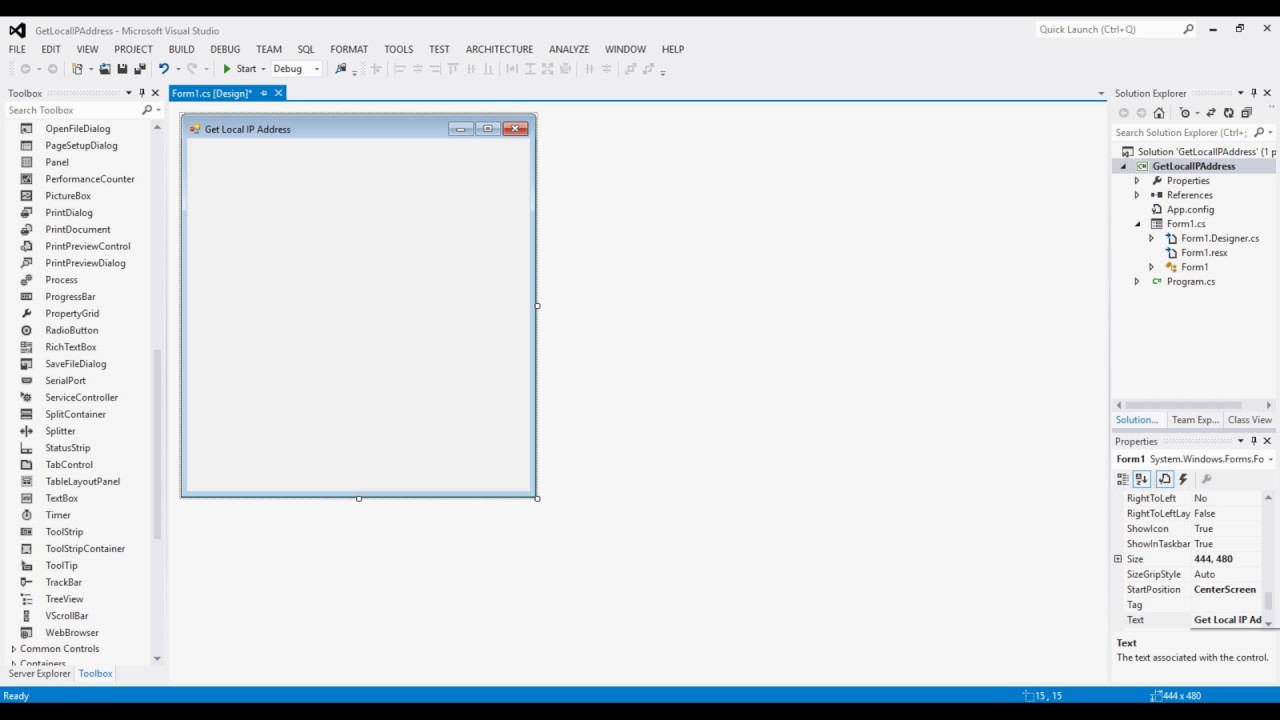This screenshot has height=720, width=1280.
Task: Switch Properties to Categorized view icon
Action: (x=1123, y=480)
